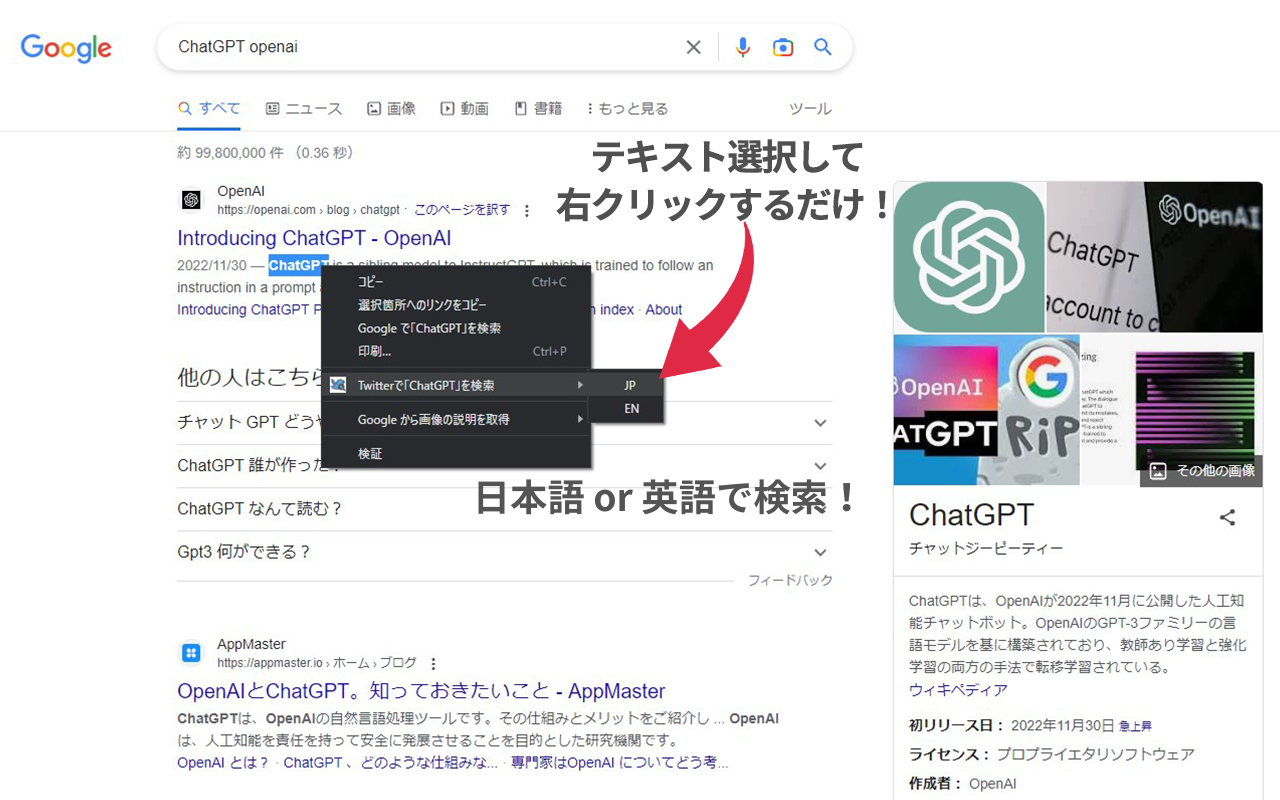Open Google から画像の説明を取得 submenu
1280x800 pixels.
456,419
